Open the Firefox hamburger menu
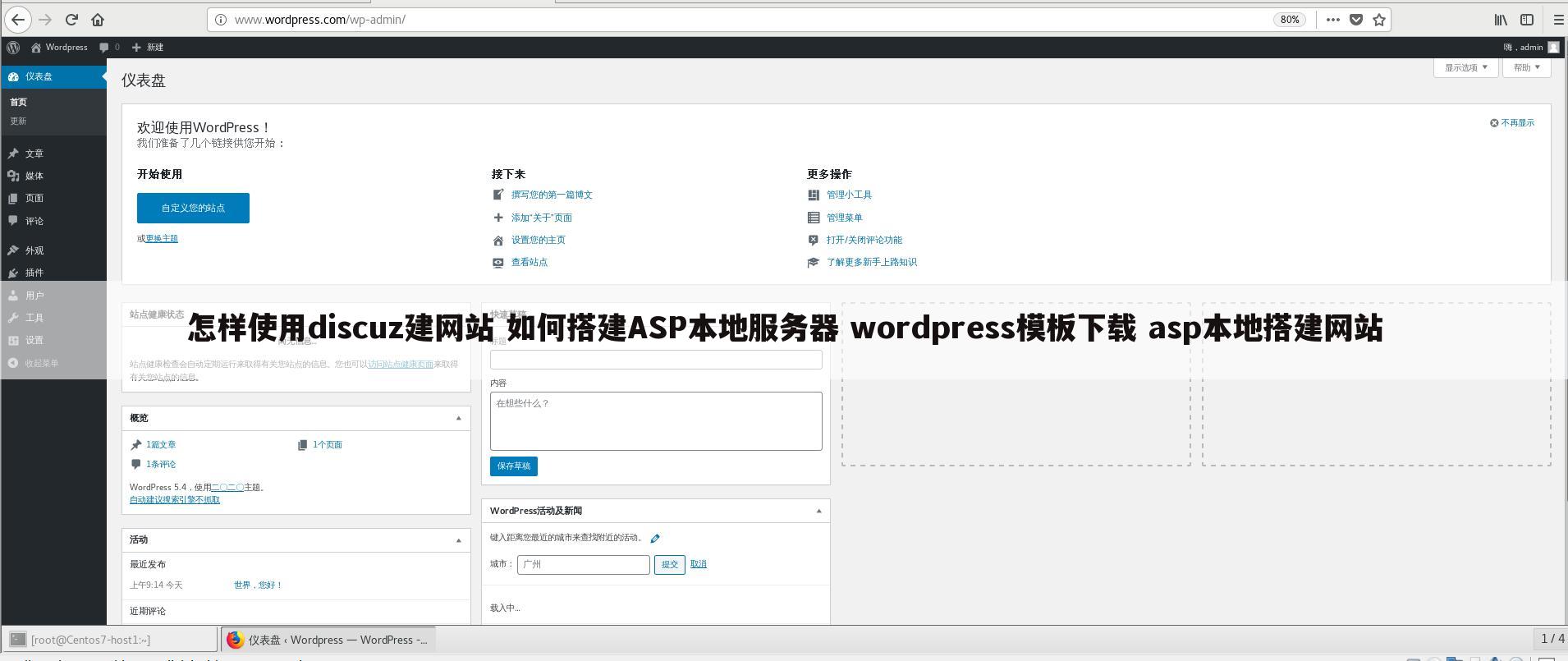 [1558, 20]
